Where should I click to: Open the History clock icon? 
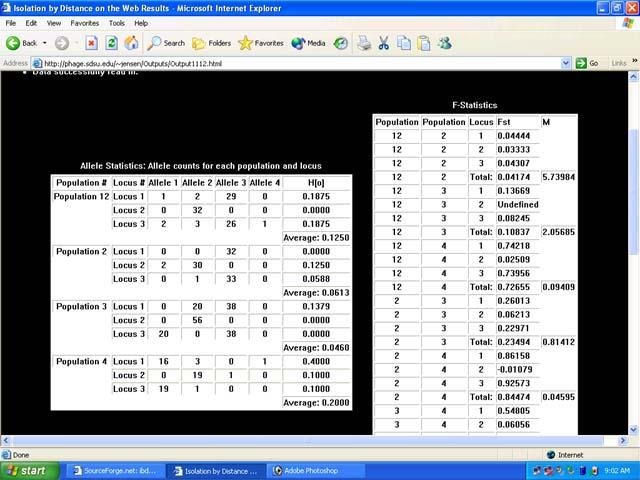[341, 43]
